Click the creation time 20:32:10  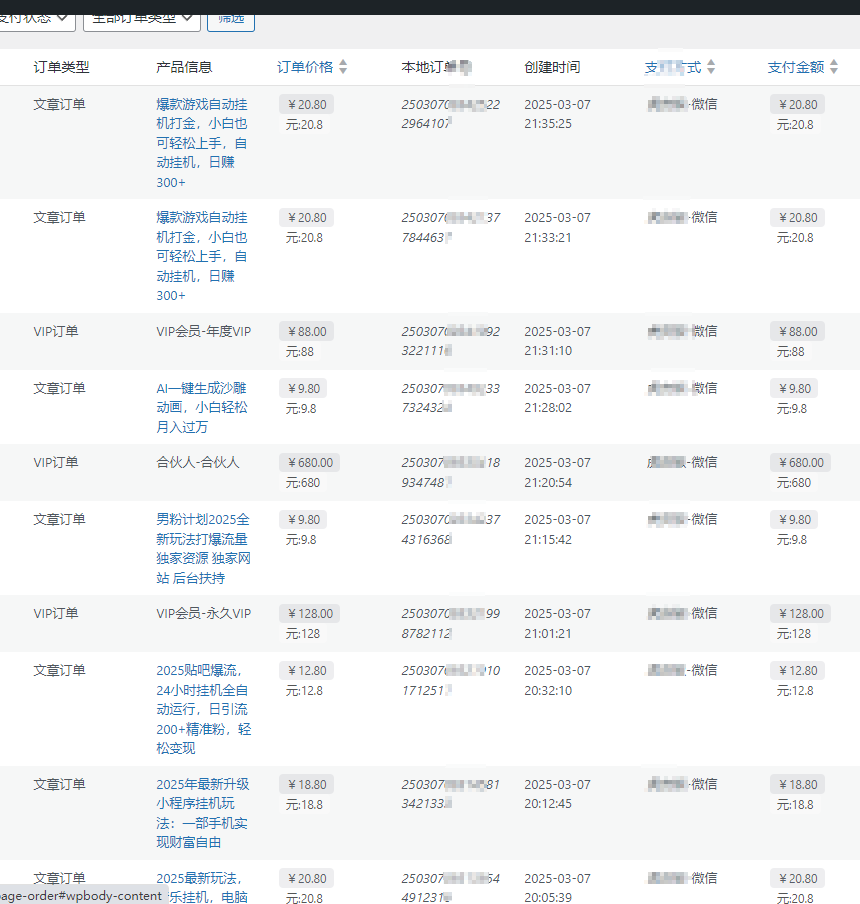[548, 691]
